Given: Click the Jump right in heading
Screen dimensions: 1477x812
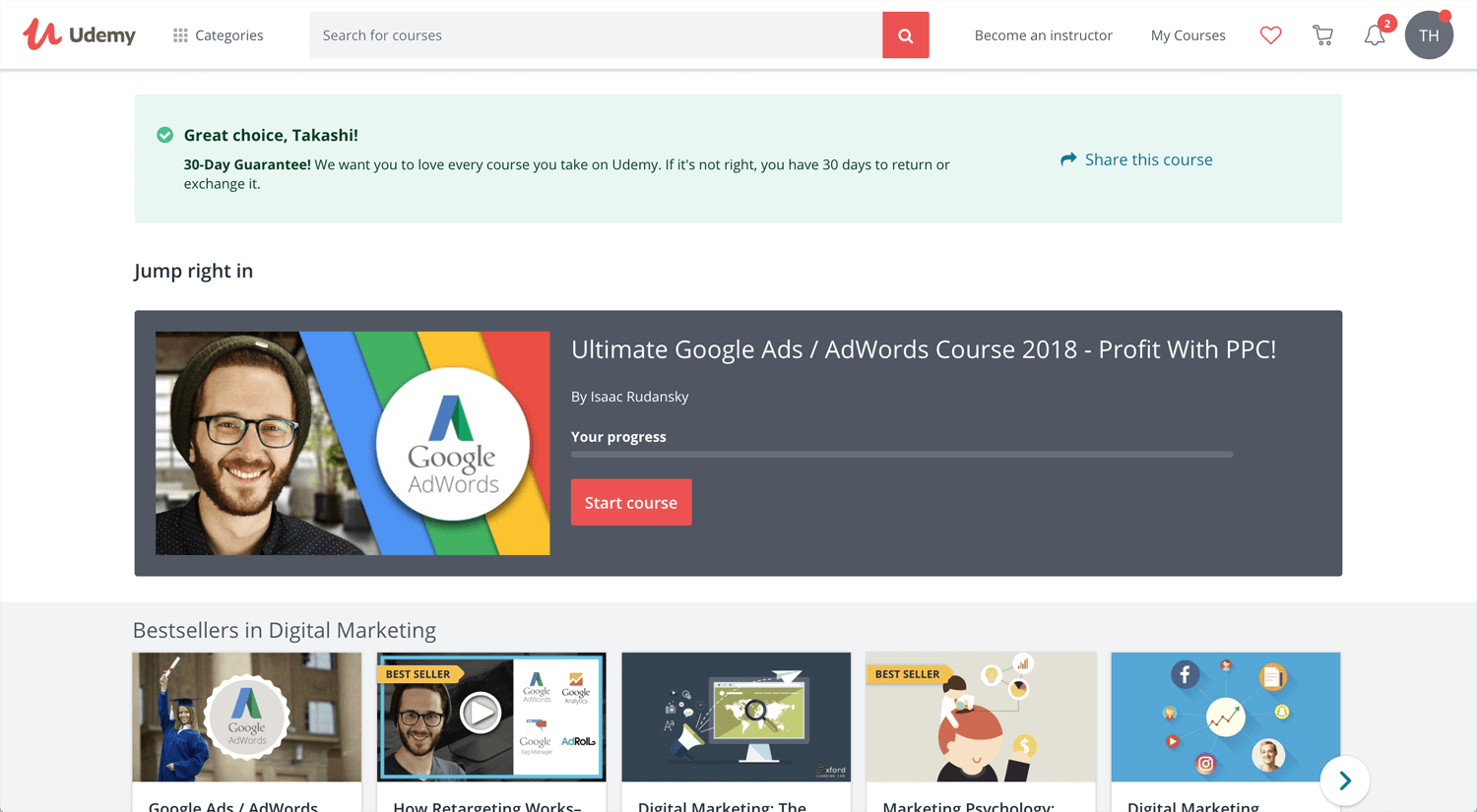Looking at the screenshot, I should click(x=193, y=271).
